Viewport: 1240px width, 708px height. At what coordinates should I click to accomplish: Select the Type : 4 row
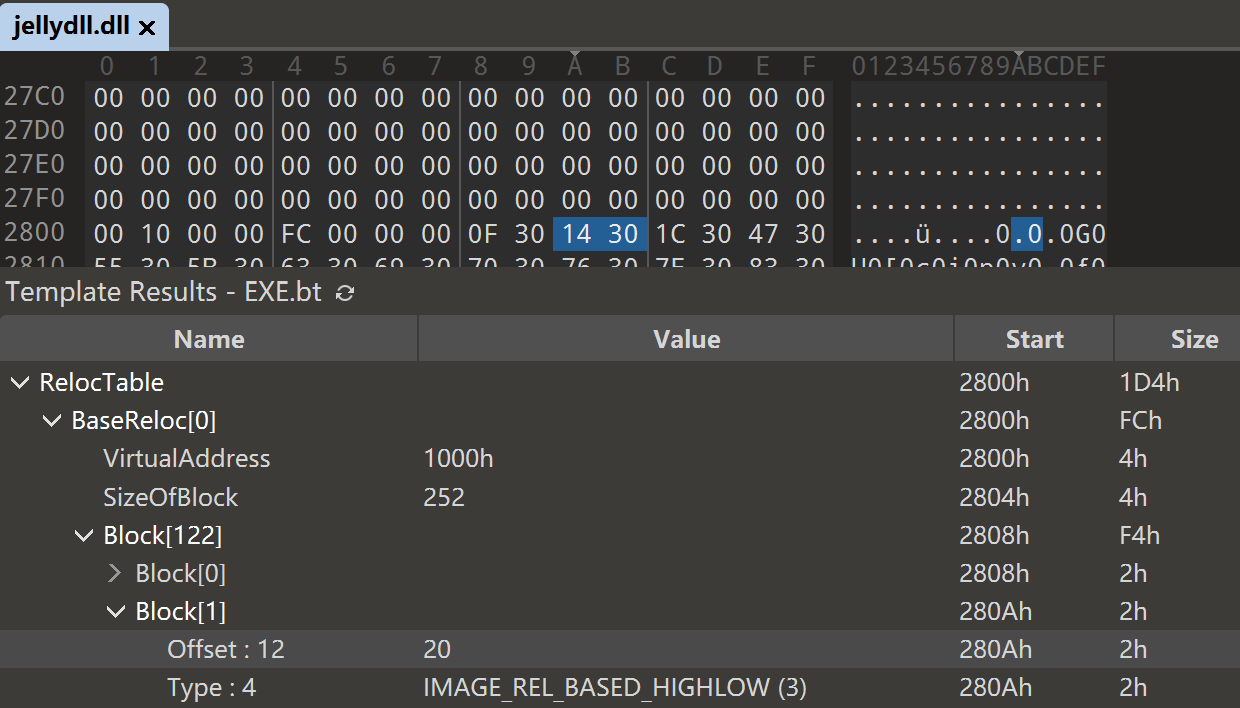click(x=211, y=688)
